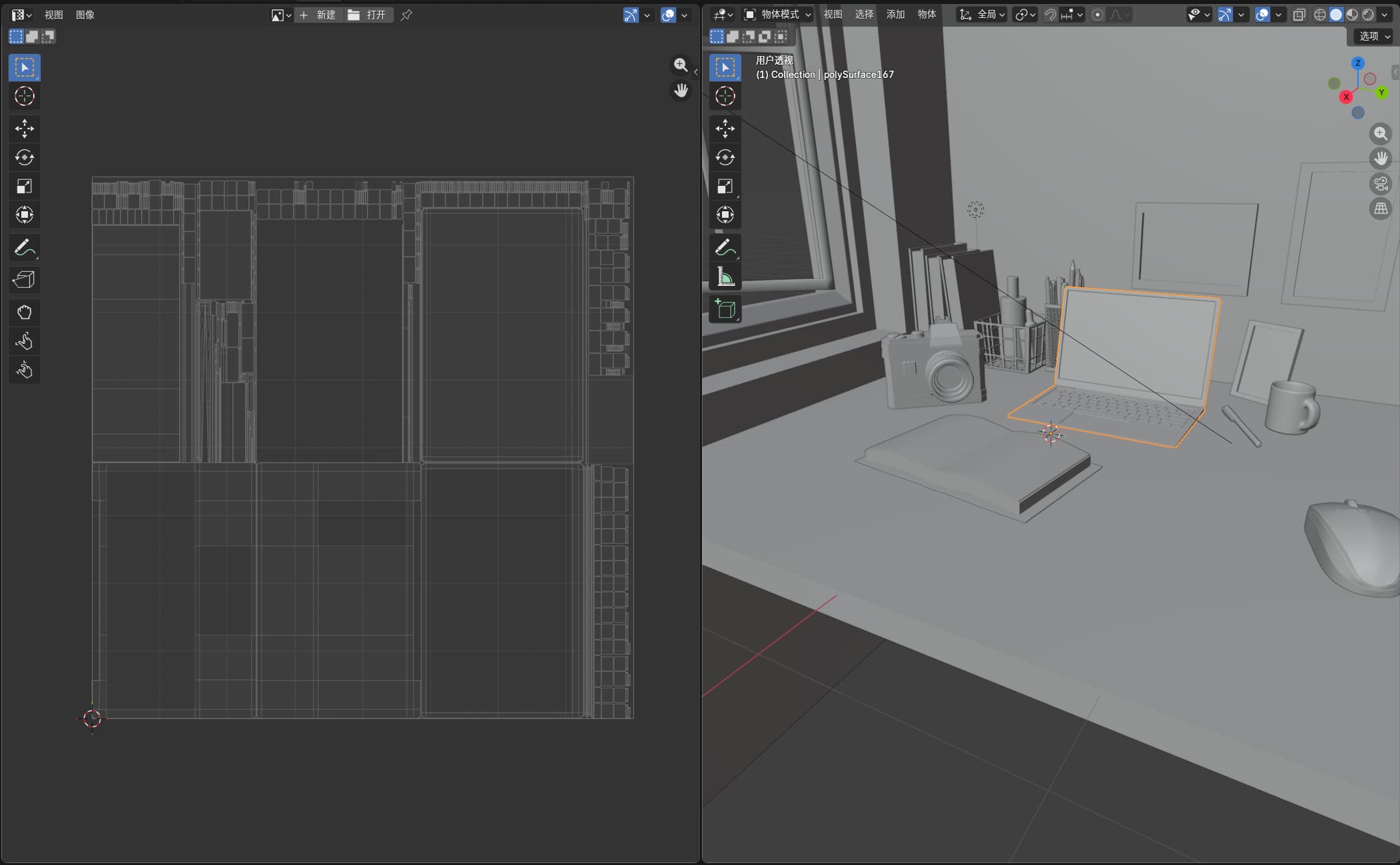Switch to orthographic view with grid icon

click(1381, 209)
